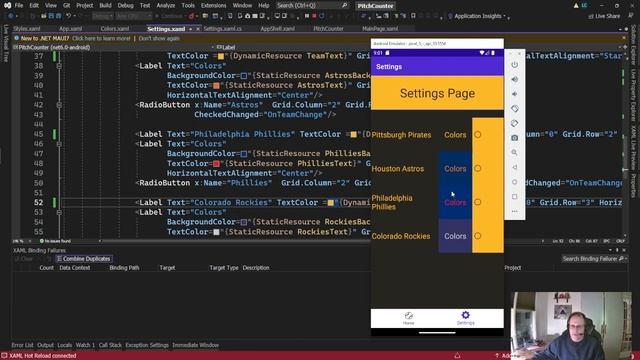Switch to the MainPage.xaml tab
640x360 pixels.
[x=380, y=29]
